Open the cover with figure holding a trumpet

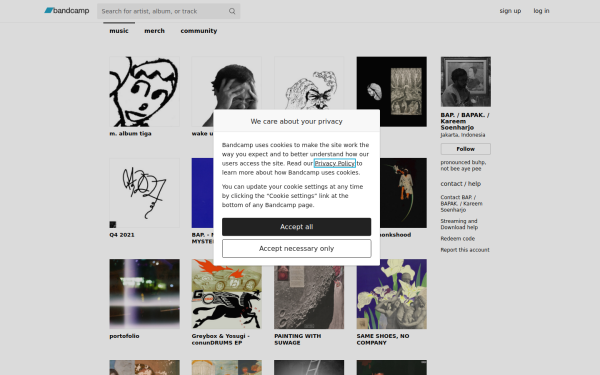tap(403, 193)
